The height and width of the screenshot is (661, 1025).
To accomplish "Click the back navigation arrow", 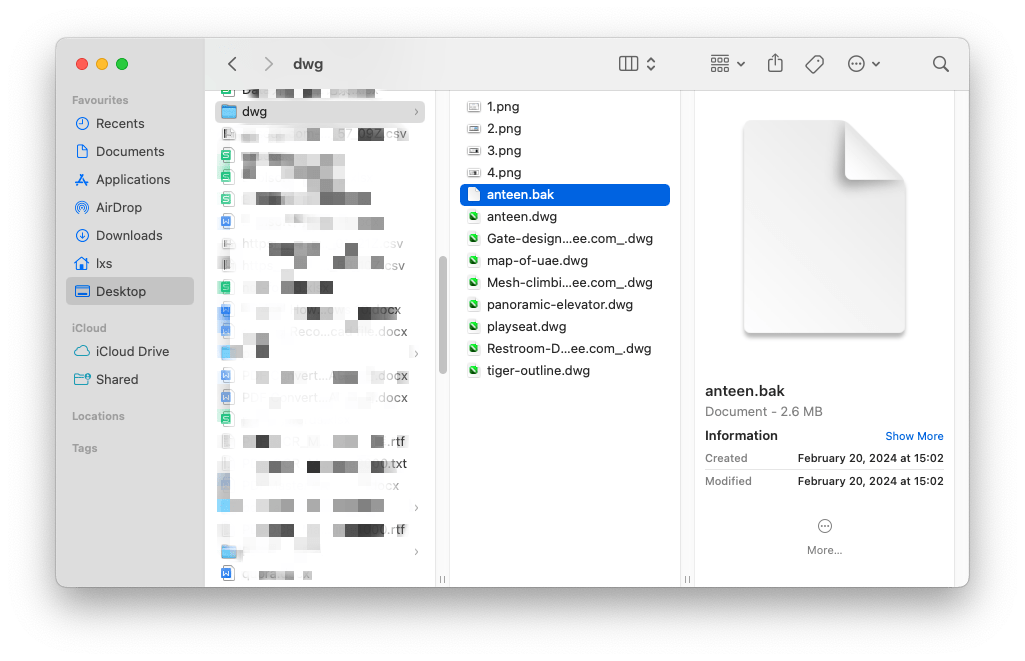I will pos(232,63).
